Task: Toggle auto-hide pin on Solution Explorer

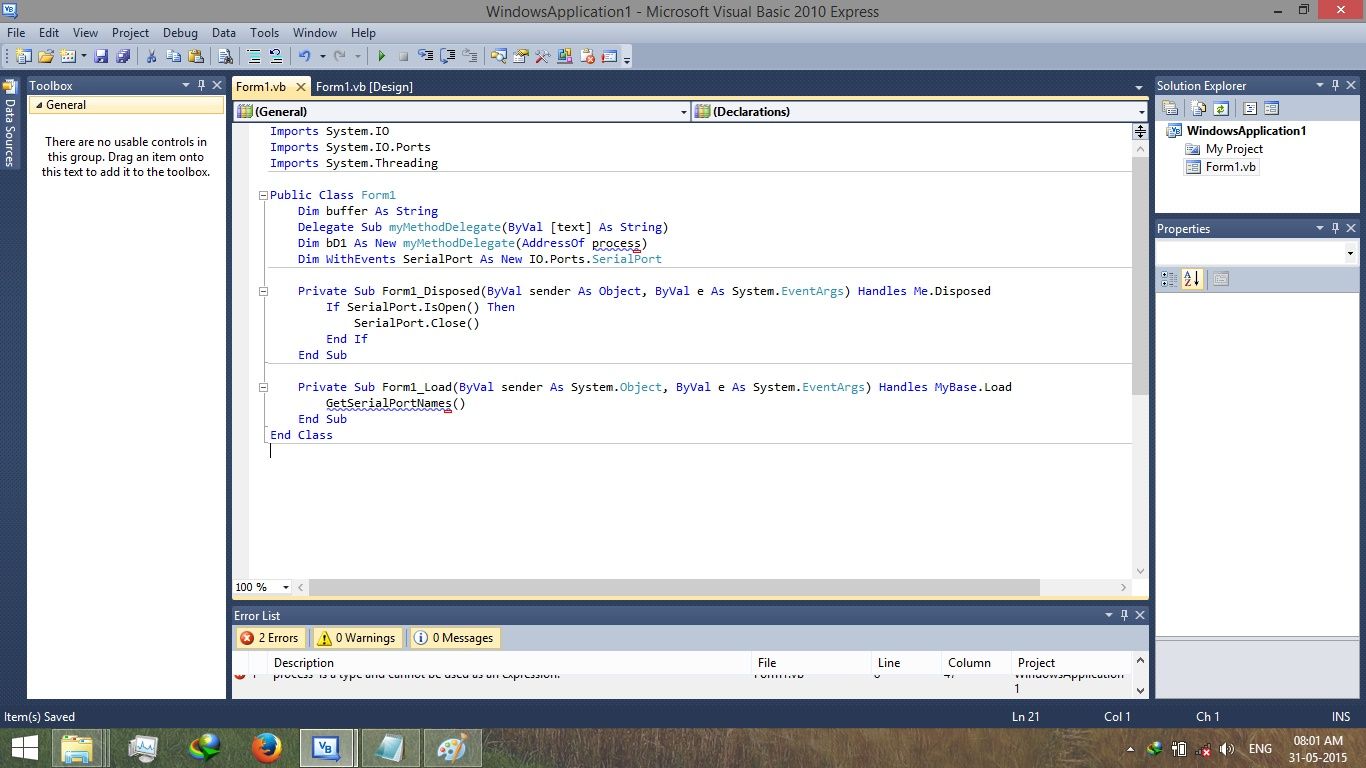Action: pyautogui.click(x=1335, y=85)
